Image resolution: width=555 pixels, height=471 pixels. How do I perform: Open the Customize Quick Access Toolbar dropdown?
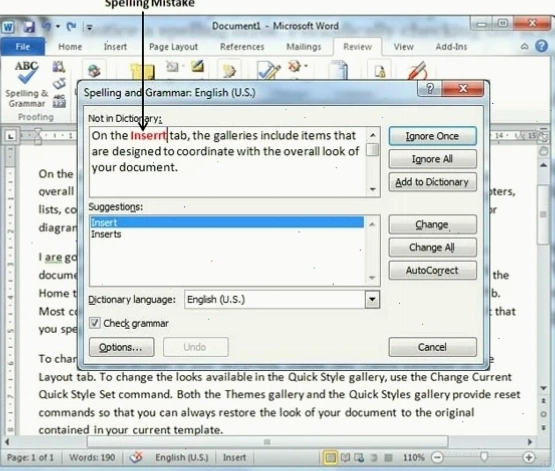pos(90,27)
